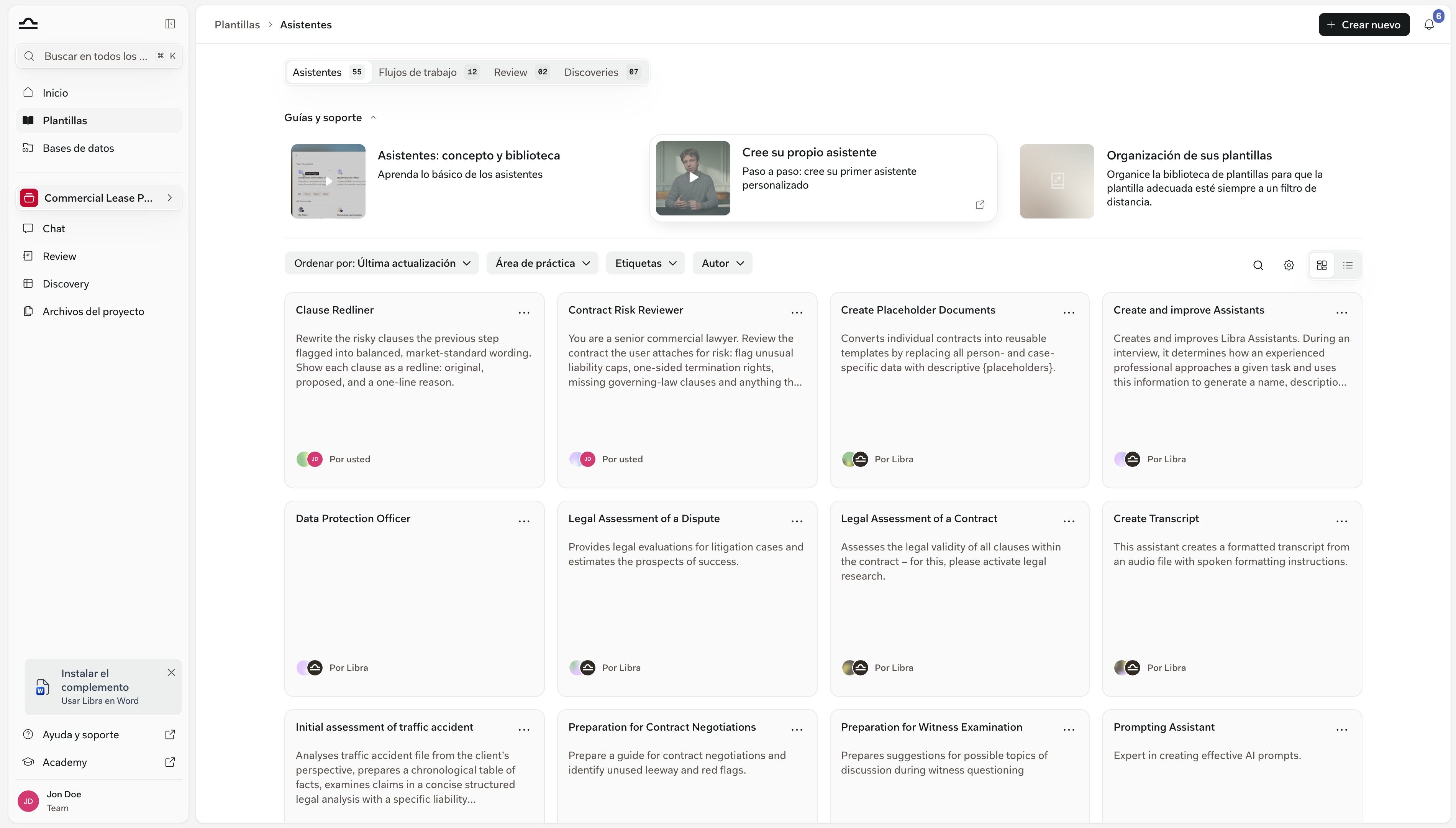Open Contract Risk Reviewer options menu

[x=797, y=312]
